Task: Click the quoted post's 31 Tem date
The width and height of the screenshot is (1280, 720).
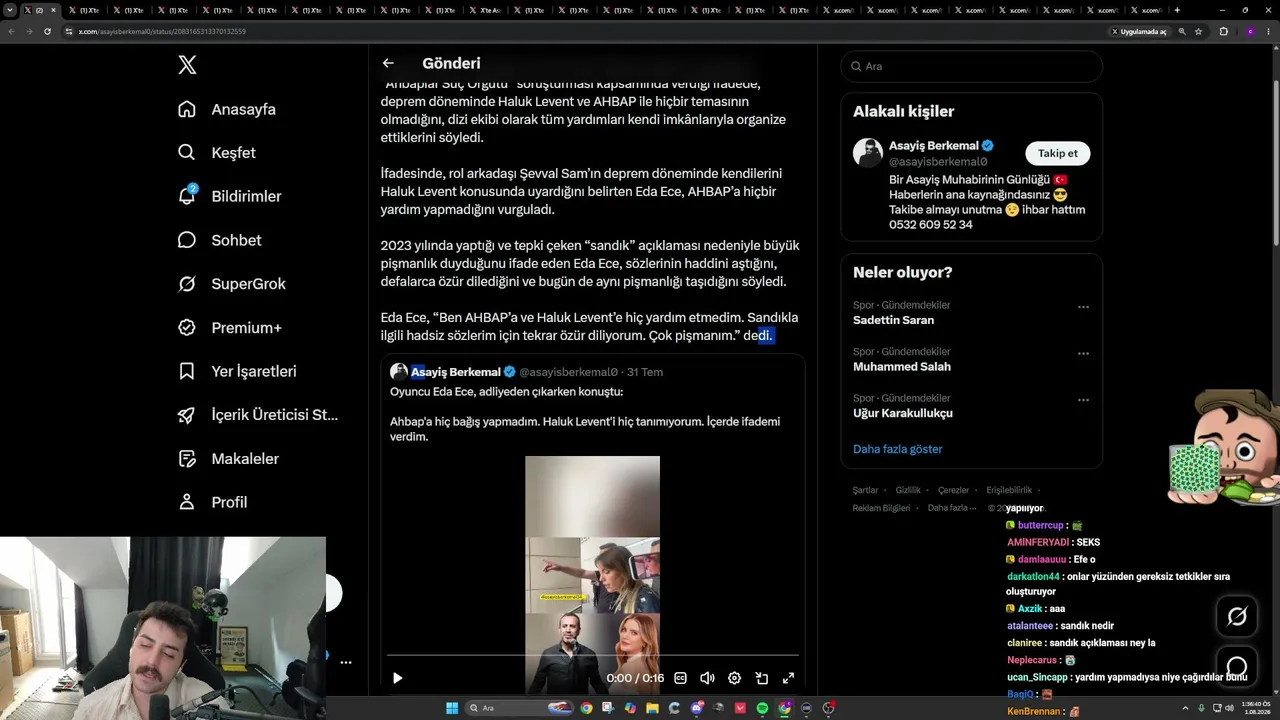Action: [645, 372]
